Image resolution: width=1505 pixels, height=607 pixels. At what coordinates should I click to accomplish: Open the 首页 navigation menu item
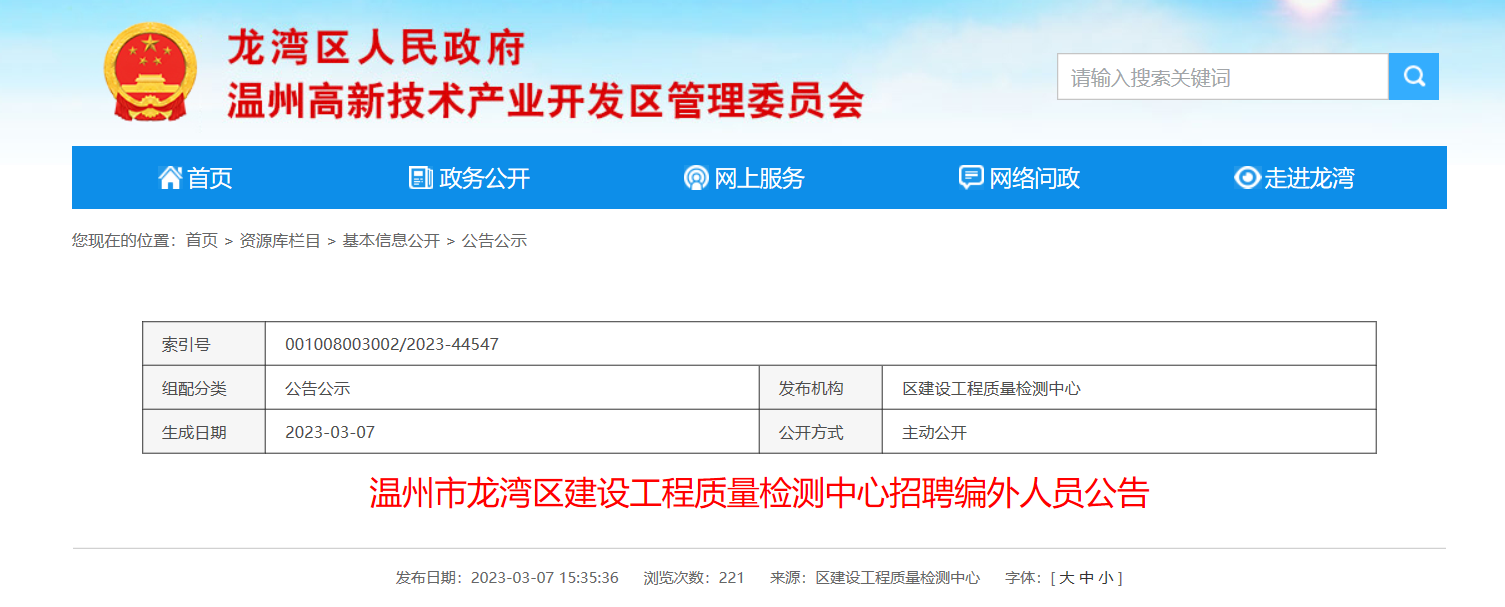(x=196, y=178)
